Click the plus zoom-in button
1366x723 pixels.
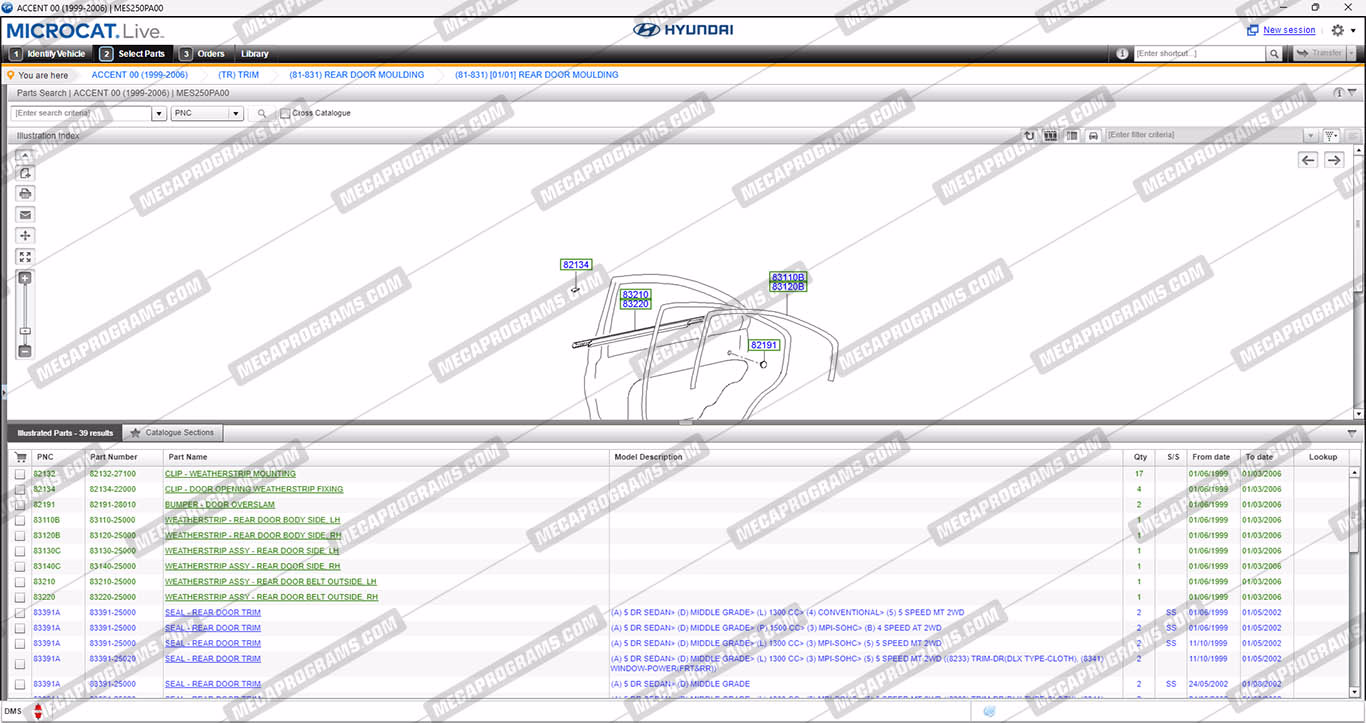click(x=25, y=278)
